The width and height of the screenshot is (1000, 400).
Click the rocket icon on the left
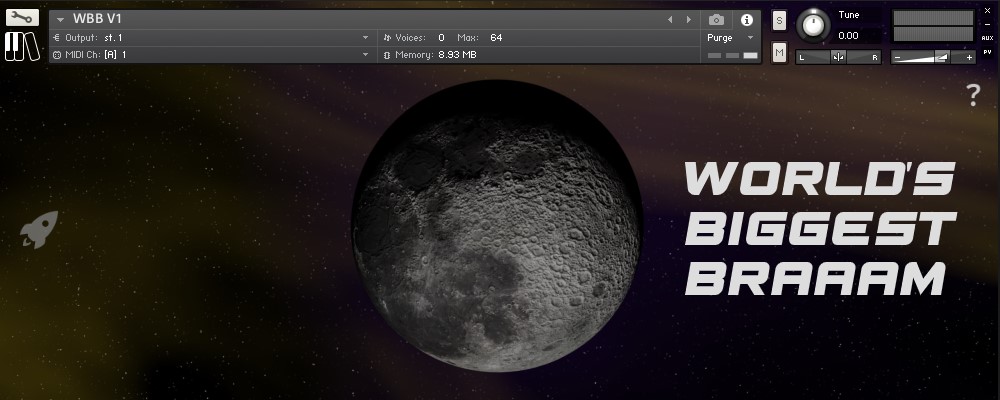click(x=39, y=229)
